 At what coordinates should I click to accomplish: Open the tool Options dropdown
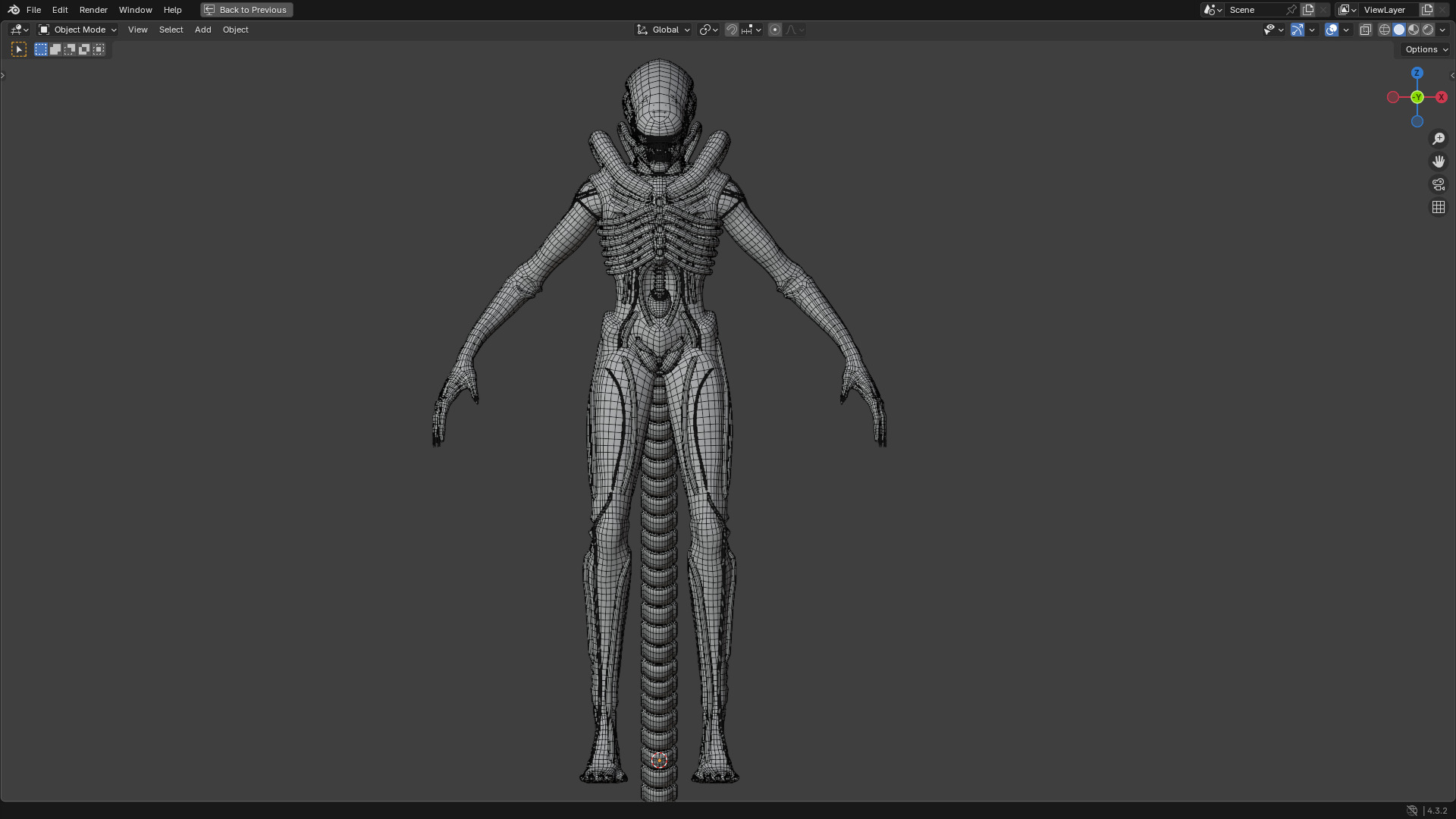click(1425, 49)
